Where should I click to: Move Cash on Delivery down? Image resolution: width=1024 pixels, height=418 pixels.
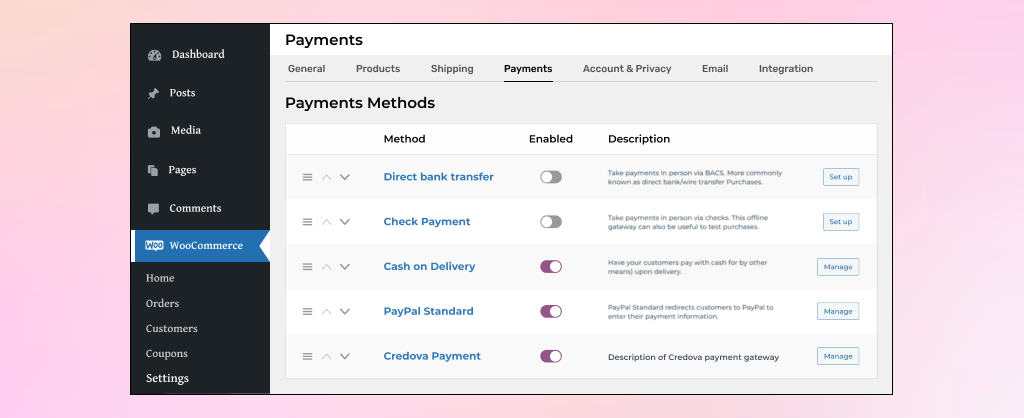pos(345,266)
